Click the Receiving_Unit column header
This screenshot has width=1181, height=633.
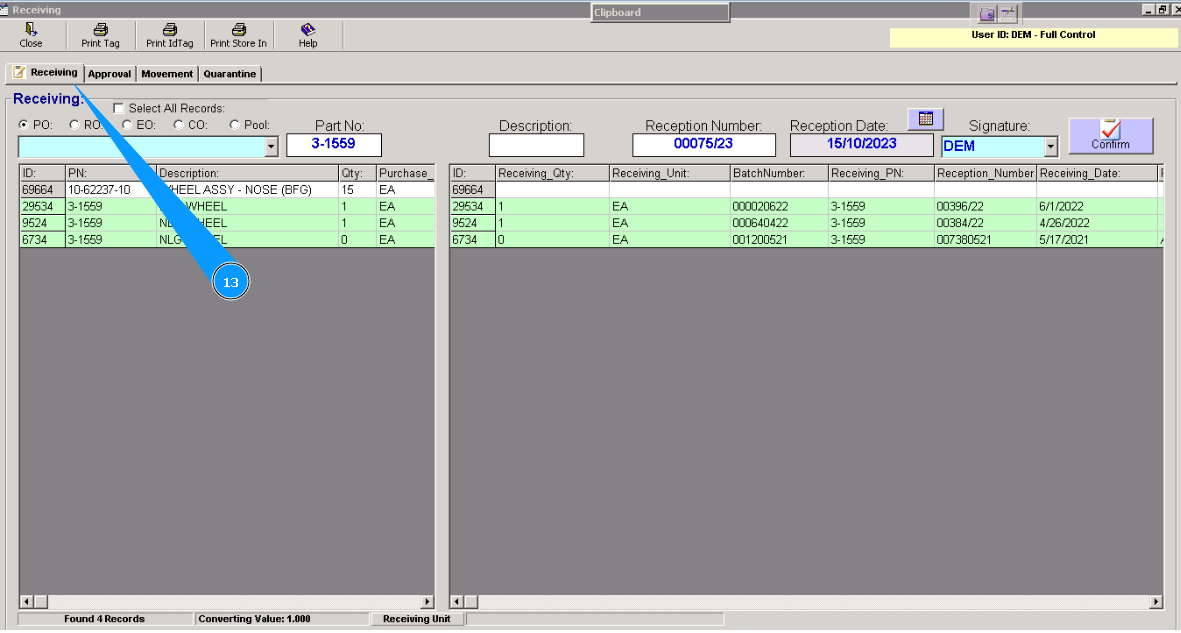670,173
